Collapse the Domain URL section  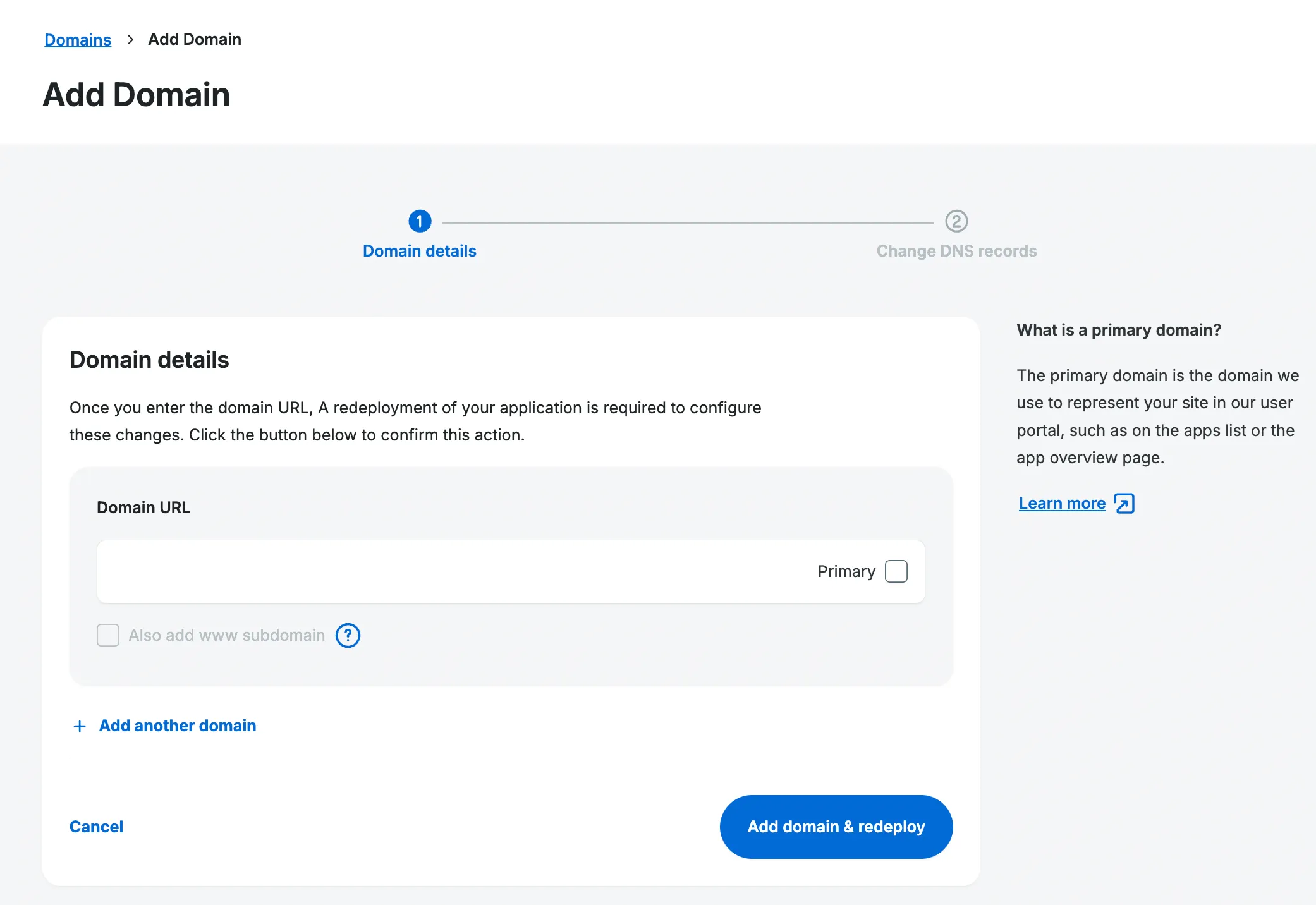point(143,507)
